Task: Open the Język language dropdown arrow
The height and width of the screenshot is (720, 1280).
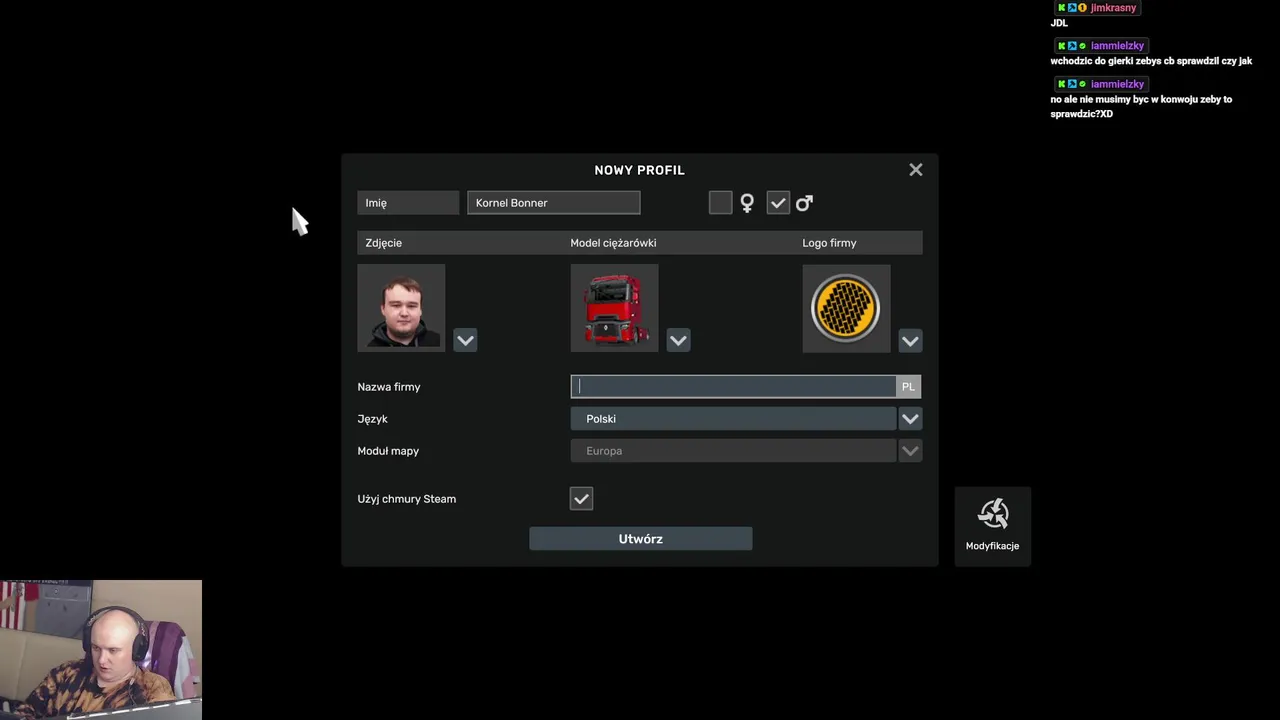Action: click(x=910, y=419)
